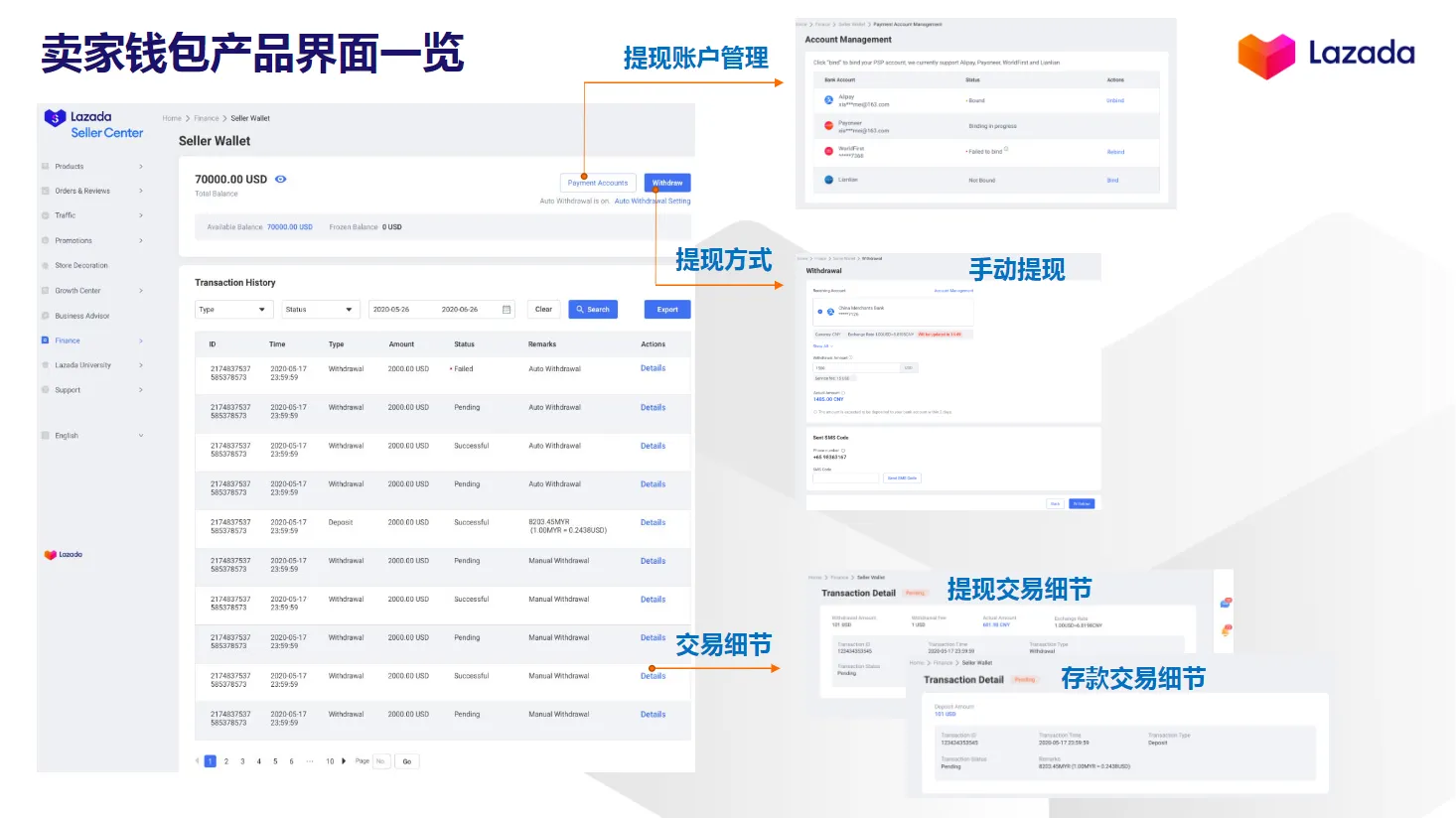Click the calendar icon in the date filter
Screen dimensions: 1456x818
pos(506,309)
